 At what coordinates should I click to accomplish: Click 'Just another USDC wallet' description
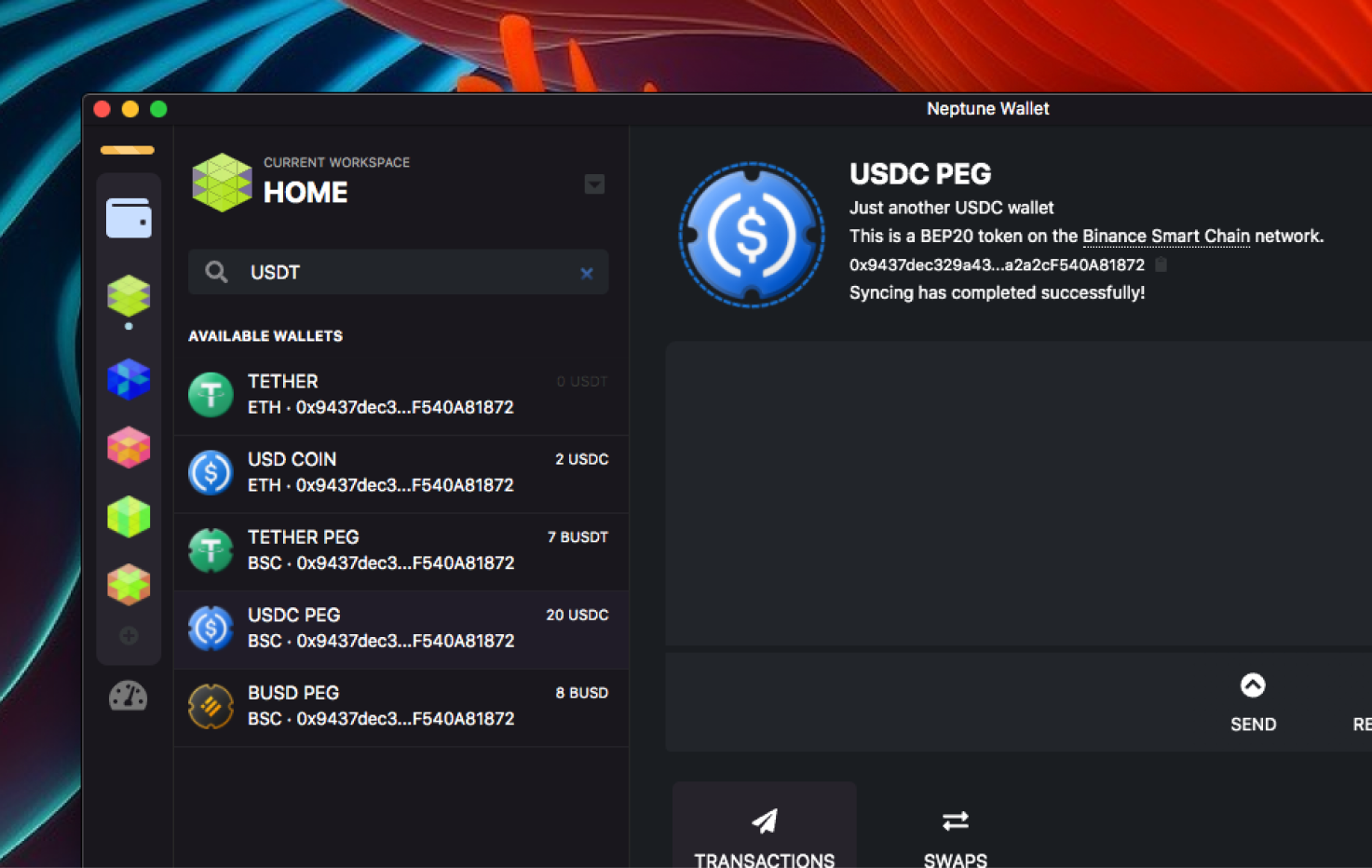coord(951,208)
